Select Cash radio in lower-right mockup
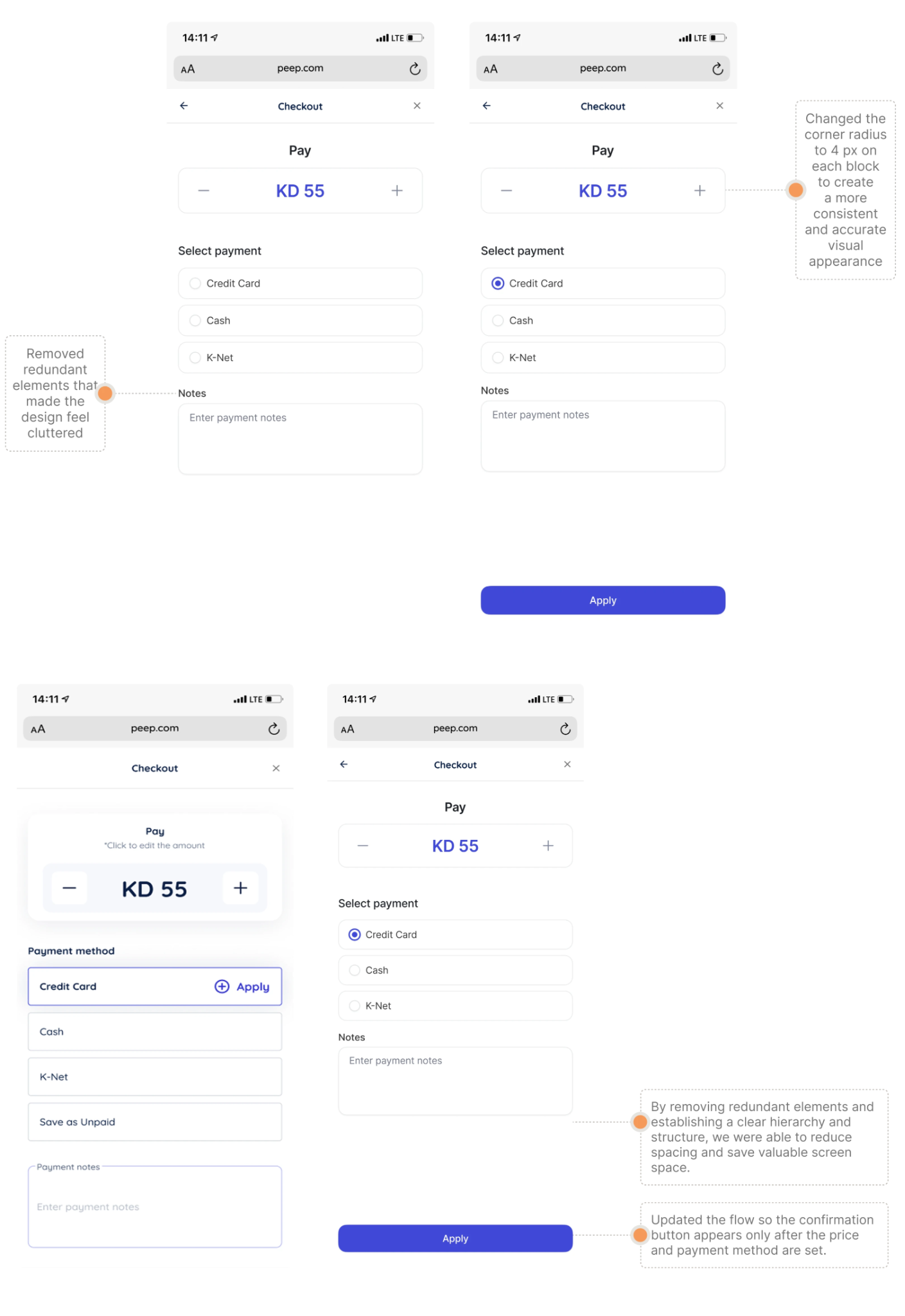Viewport: 905px width, 1316px height. (355, 970)
